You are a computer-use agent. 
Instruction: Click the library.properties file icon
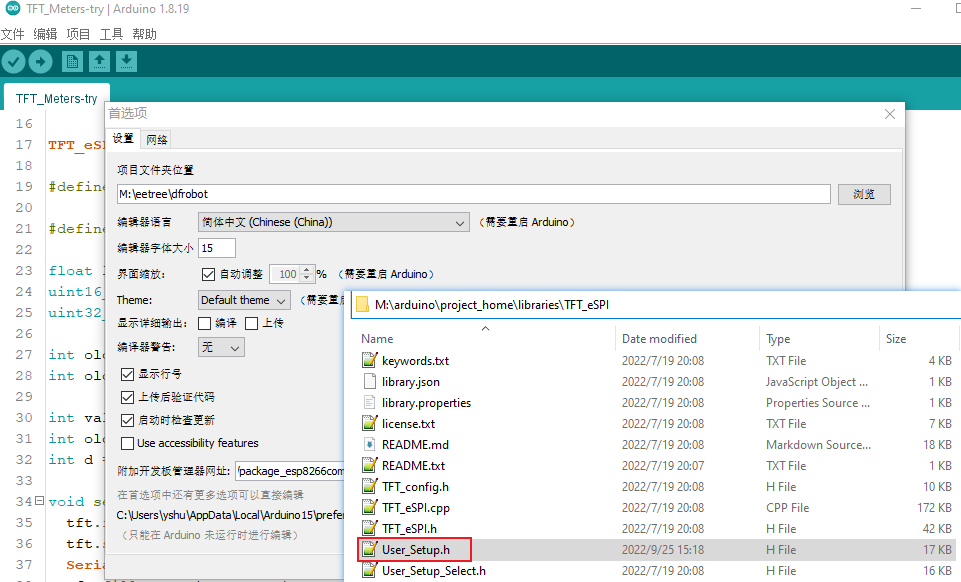click(370, 402)
